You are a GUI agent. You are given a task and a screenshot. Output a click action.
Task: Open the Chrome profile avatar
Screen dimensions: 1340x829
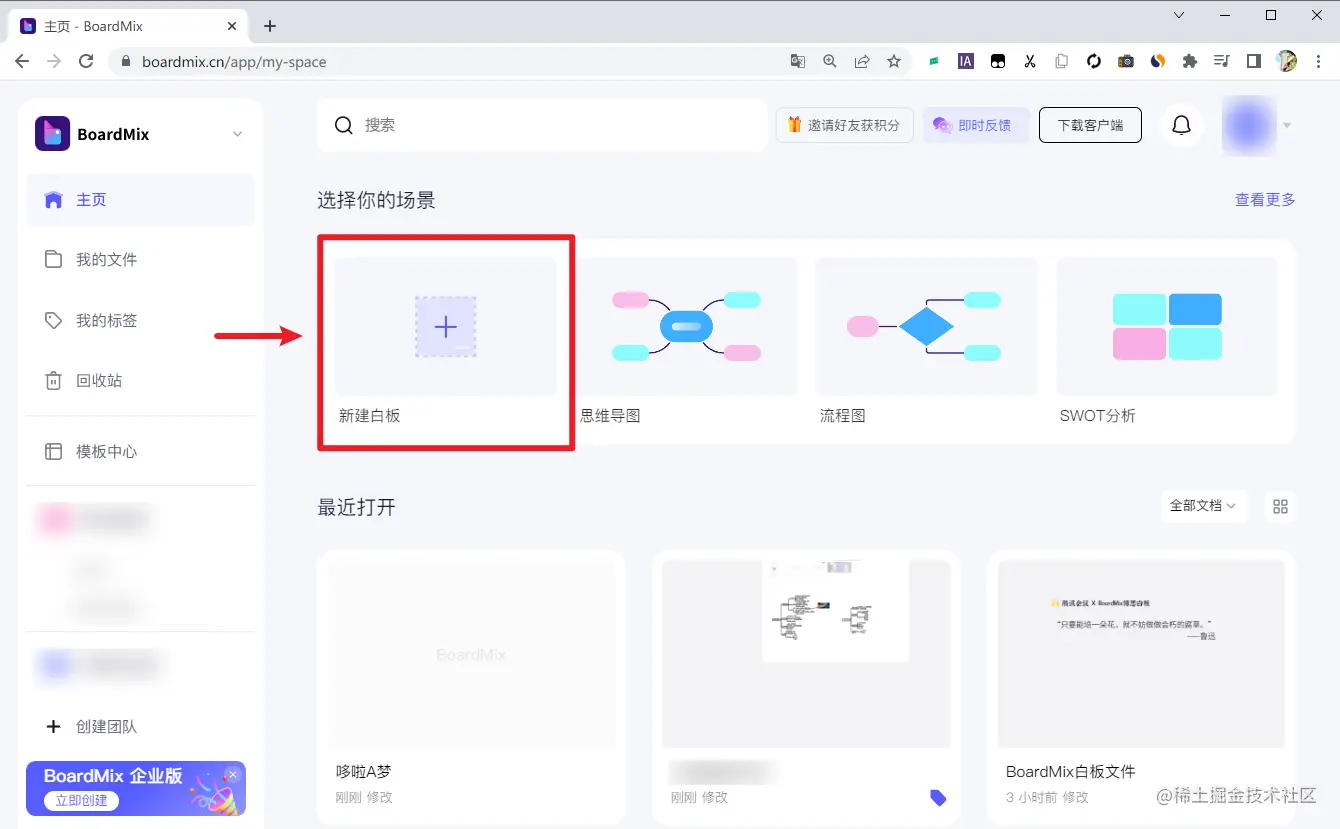point(1286,61)
